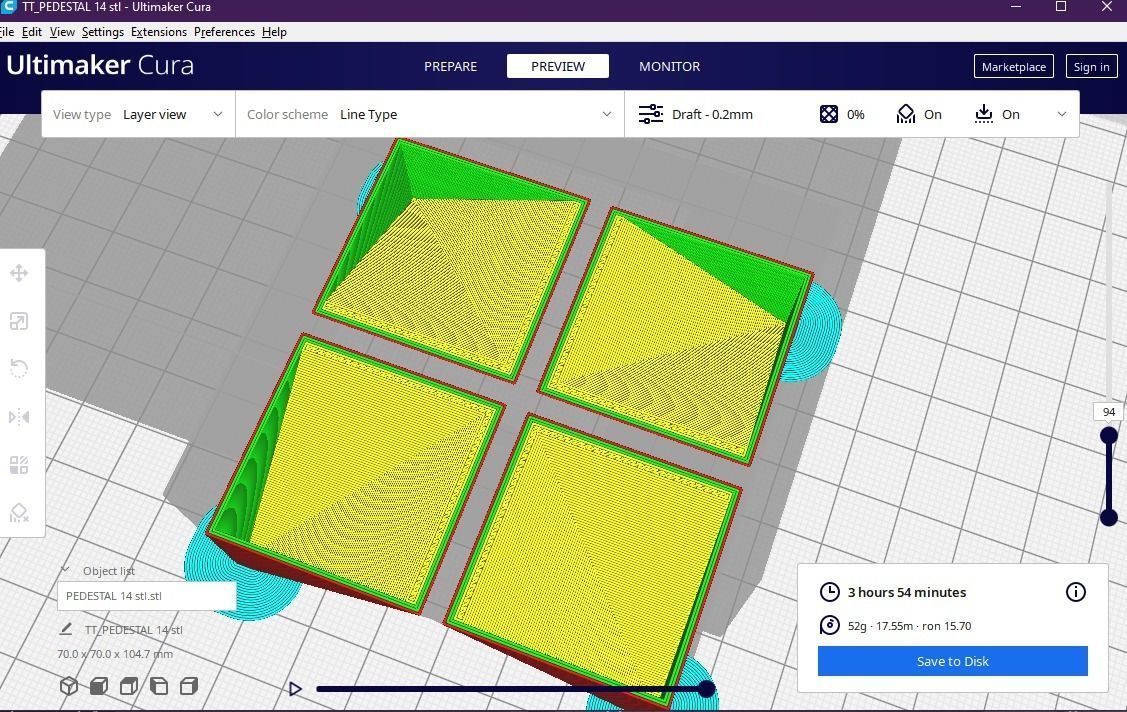The image size is (1127, 712).
Task: Switch to the PREVIEW stage
Action: click(x=558, y=66)
